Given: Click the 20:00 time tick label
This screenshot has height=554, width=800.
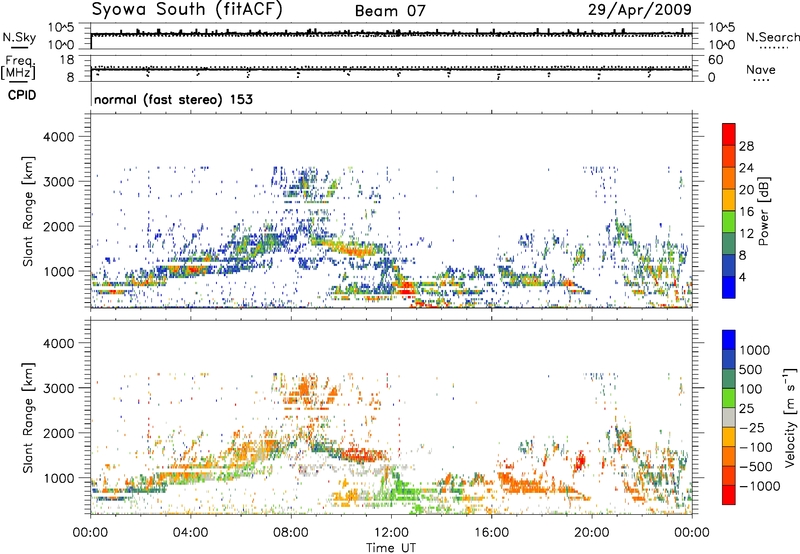Looking at the screenshot, I should [591, 533].
